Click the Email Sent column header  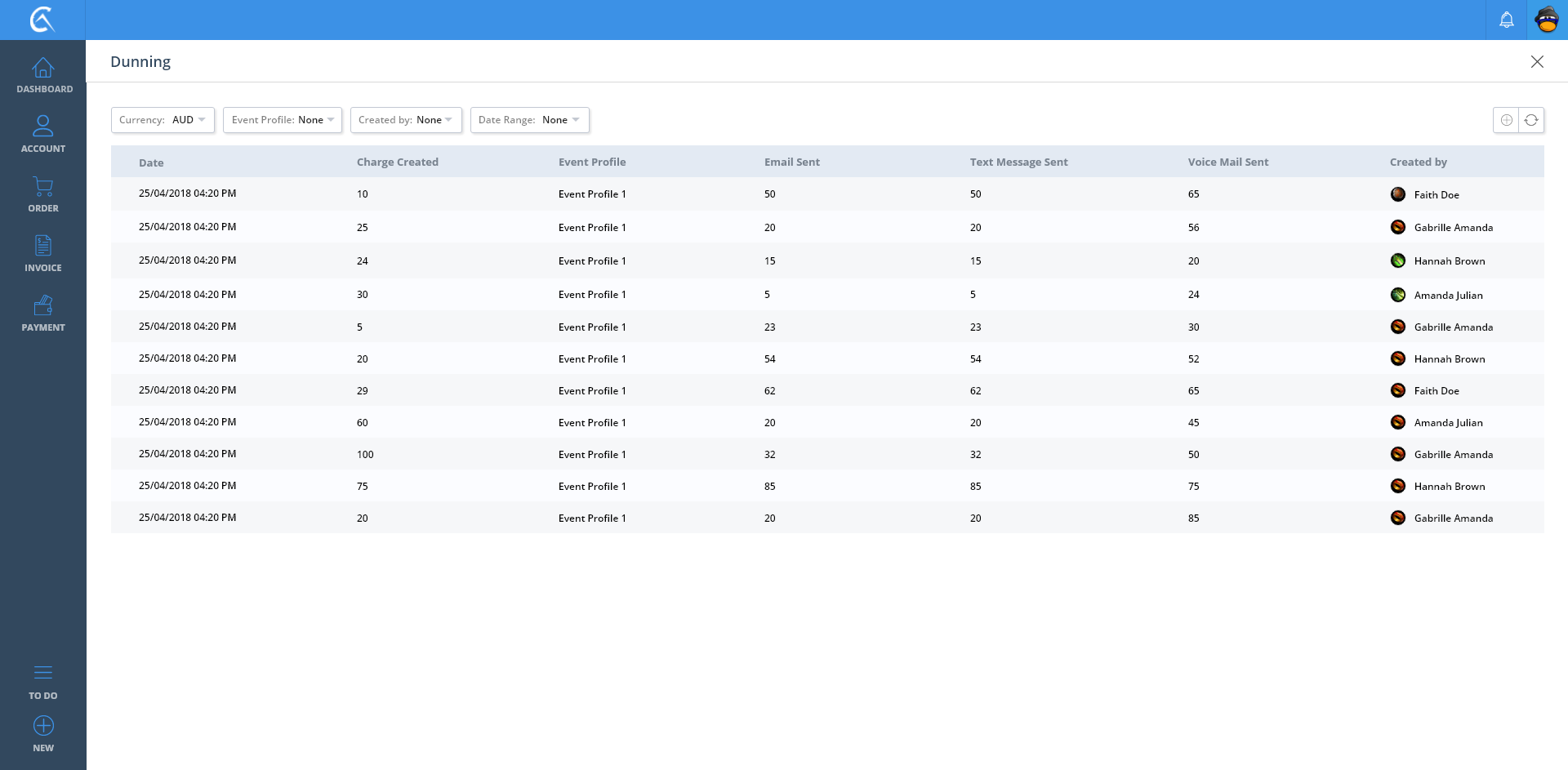click(791, 162)
